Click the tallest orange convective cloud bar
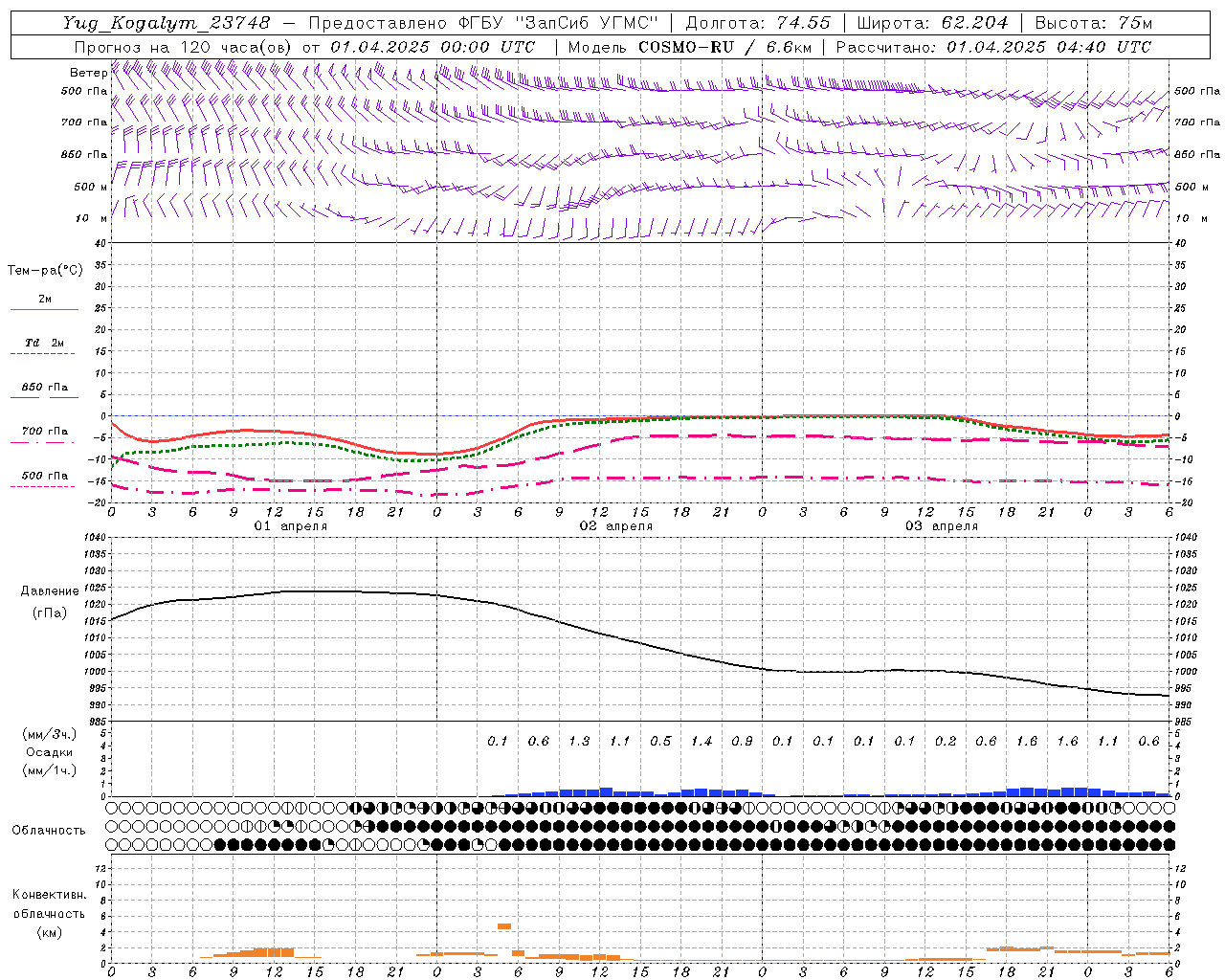The width and height of the screenshot is (1225, 980). pos(504,926)
